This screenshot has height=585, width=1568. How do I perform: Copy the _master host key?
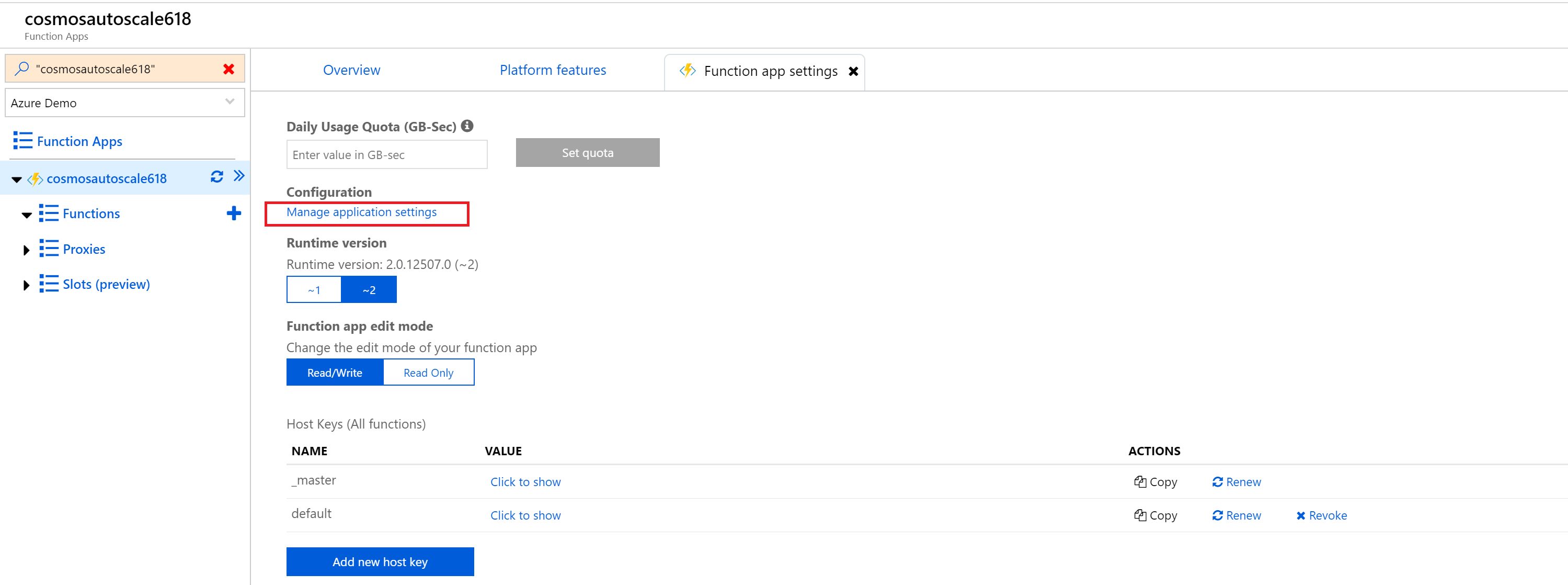(x=1155, y=482)
